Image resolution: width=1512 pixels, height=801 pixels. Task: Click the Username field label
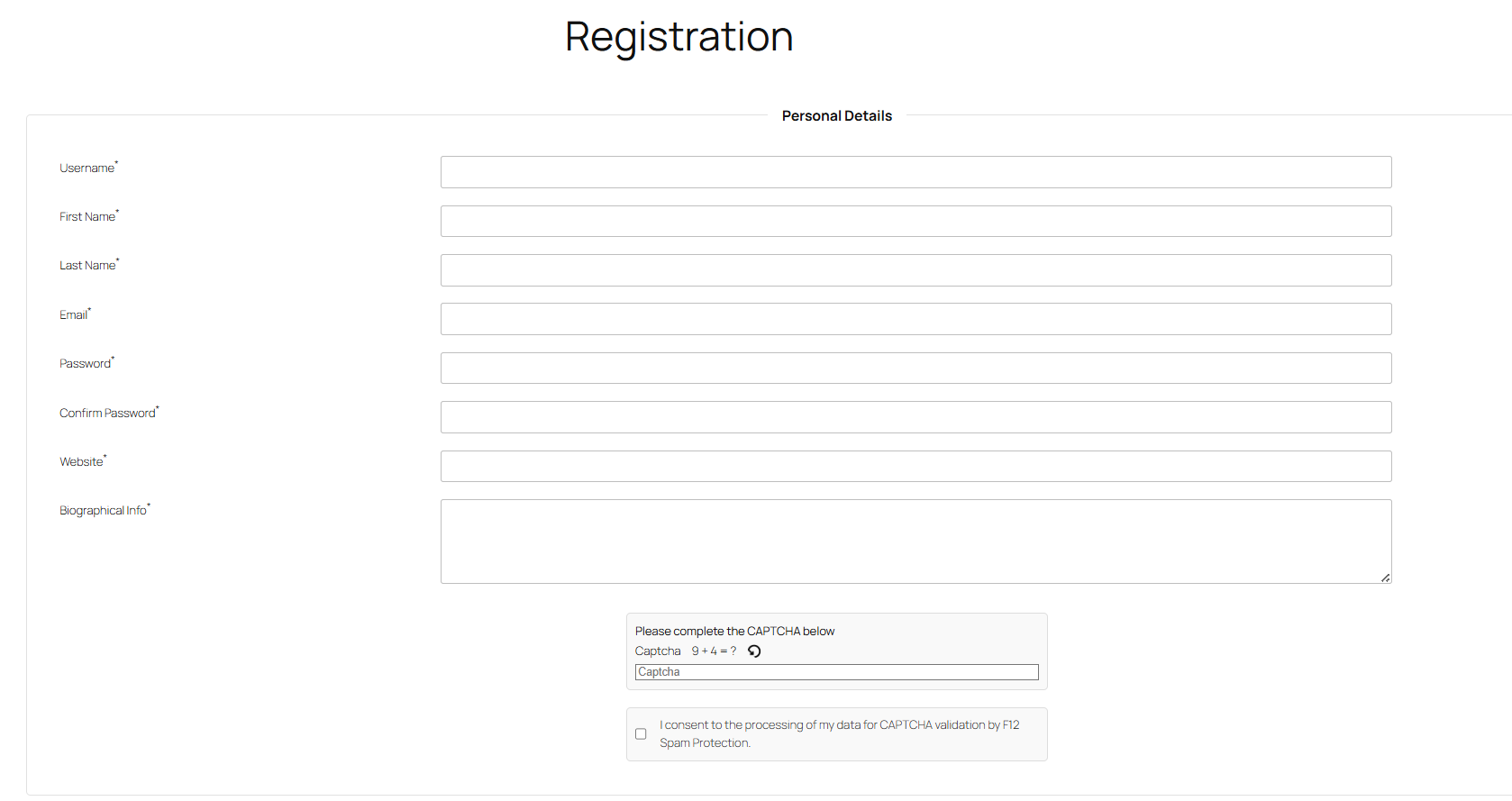(87, 168)
